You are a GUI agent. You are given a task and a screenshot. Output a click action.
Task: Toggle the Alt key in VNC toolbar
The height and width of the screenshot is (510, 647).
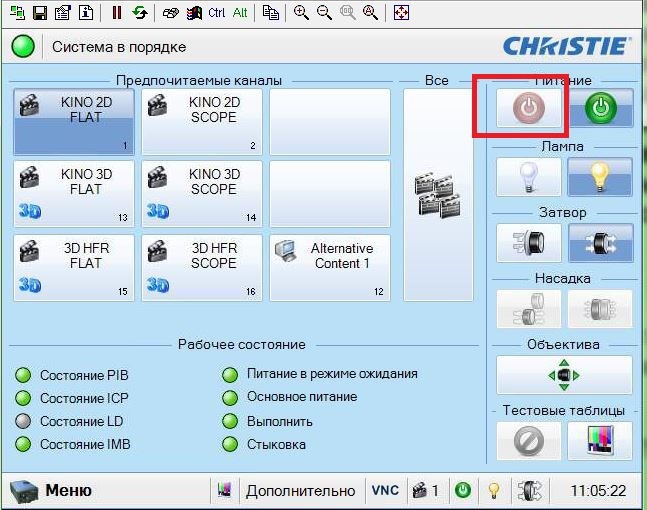[x=240, y=13]
